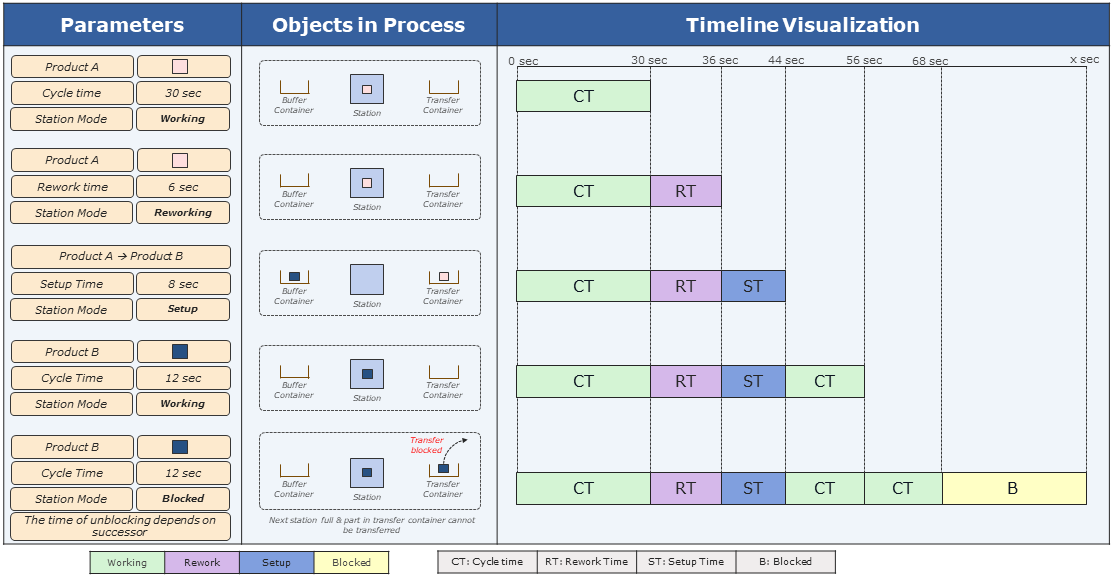
Task: Click the Transfer Container below 'Transfer blocked' label
Action: pyautogui.click(x=443, y=469)
